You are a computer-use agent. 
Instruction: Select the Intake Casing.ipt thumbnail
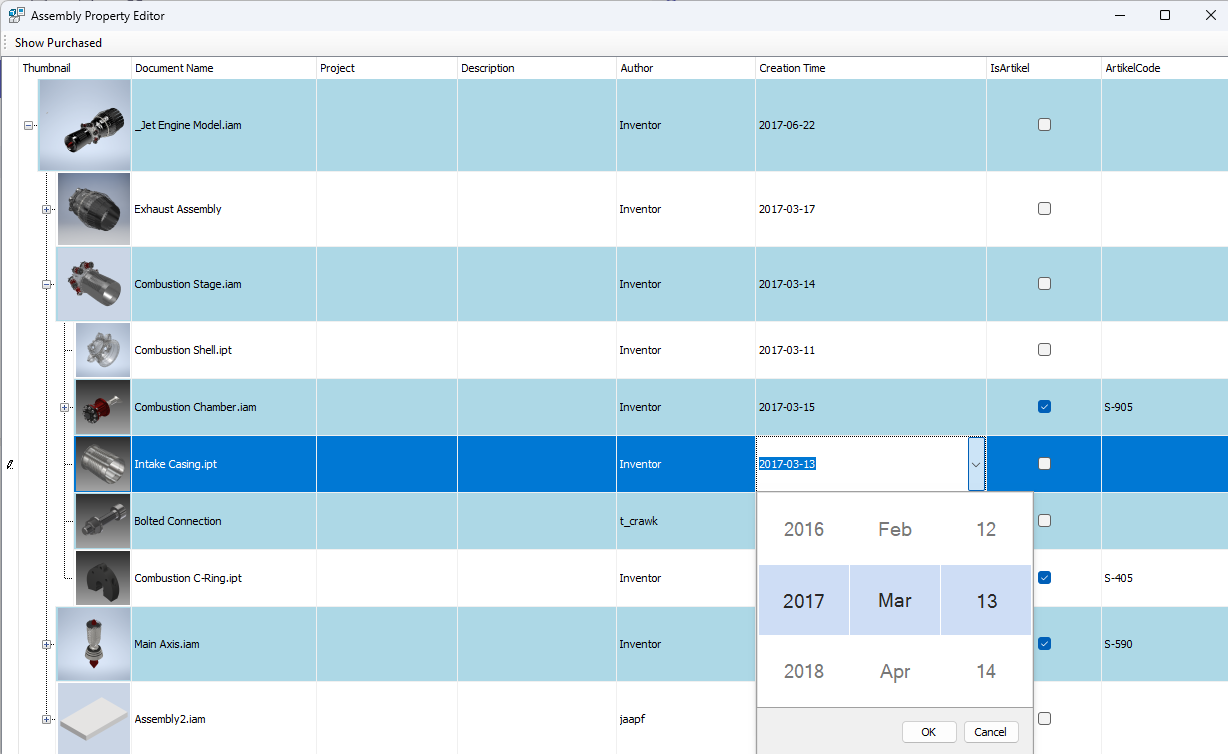(x=102, y=463)
